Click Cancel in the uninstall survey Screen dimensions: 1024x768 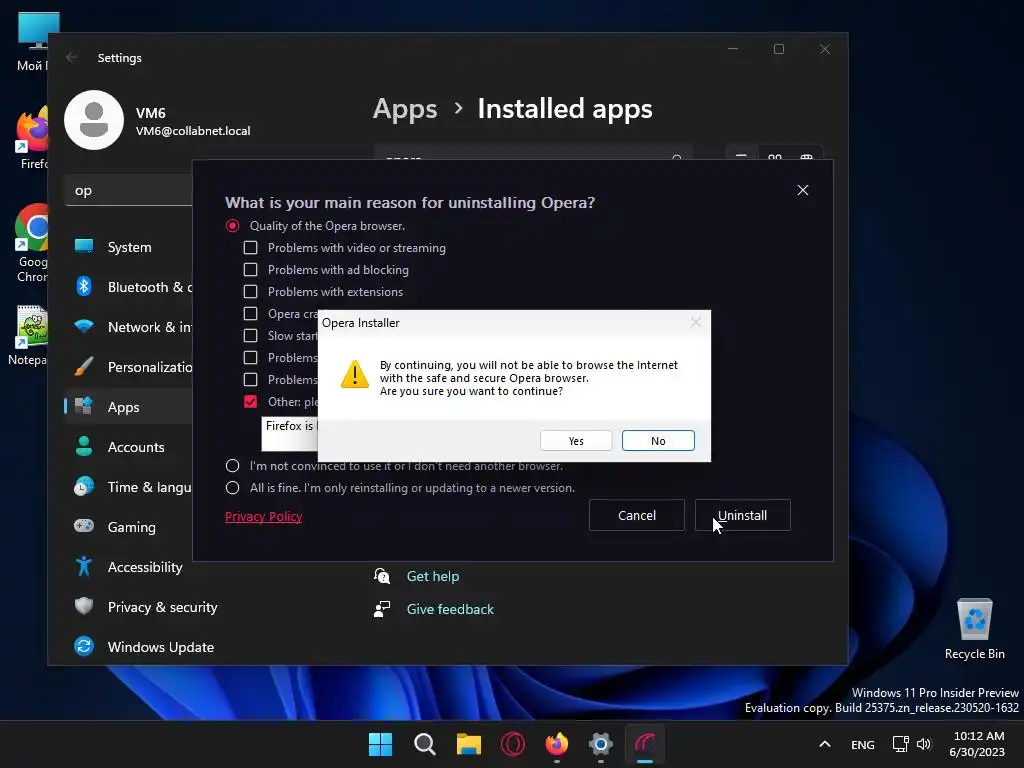click(637, 515)
